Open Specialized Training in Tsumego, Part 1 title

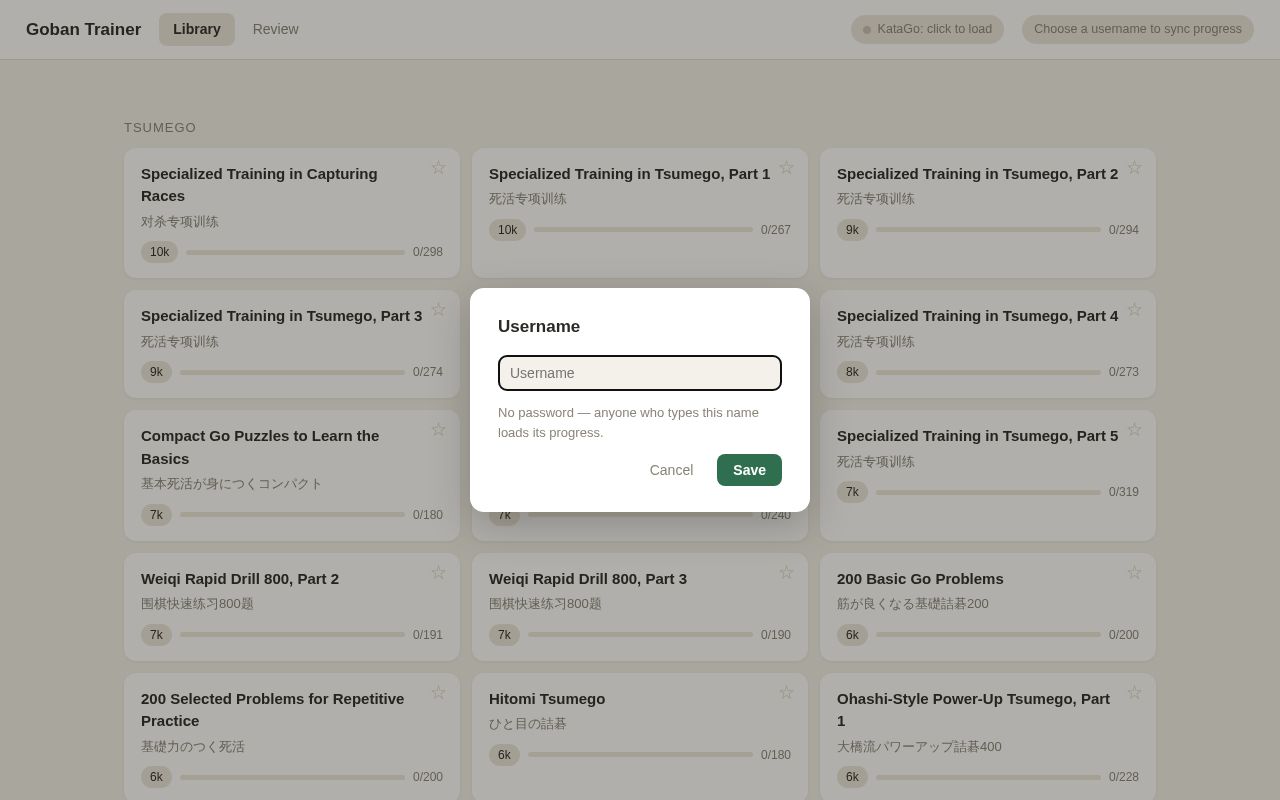629,173
